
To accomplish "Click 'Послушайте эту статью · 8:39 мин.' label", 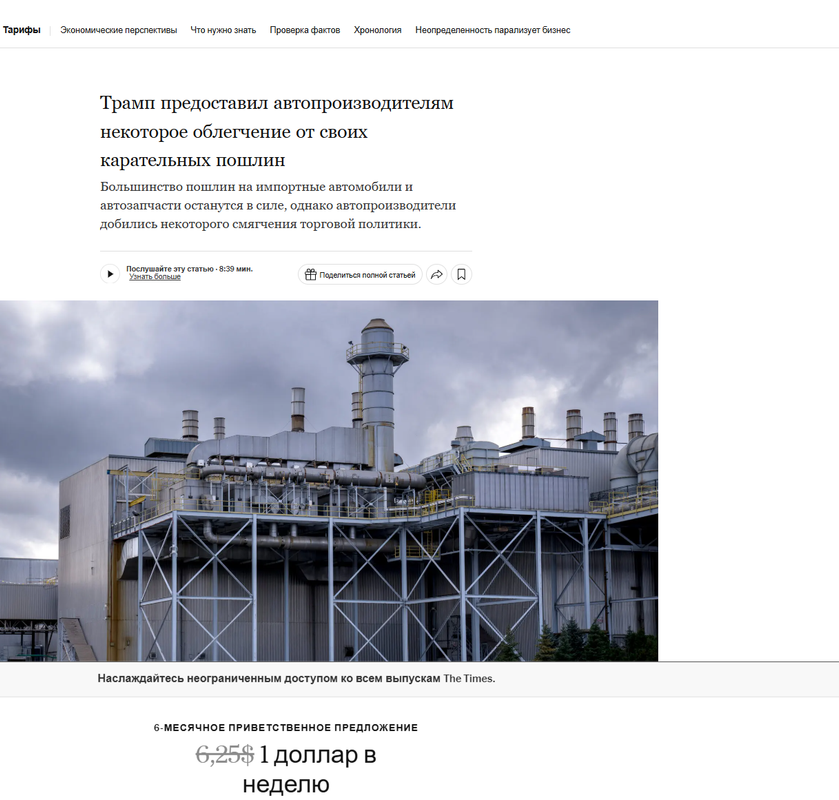I will pyautogui.click(x=189, y=269).
